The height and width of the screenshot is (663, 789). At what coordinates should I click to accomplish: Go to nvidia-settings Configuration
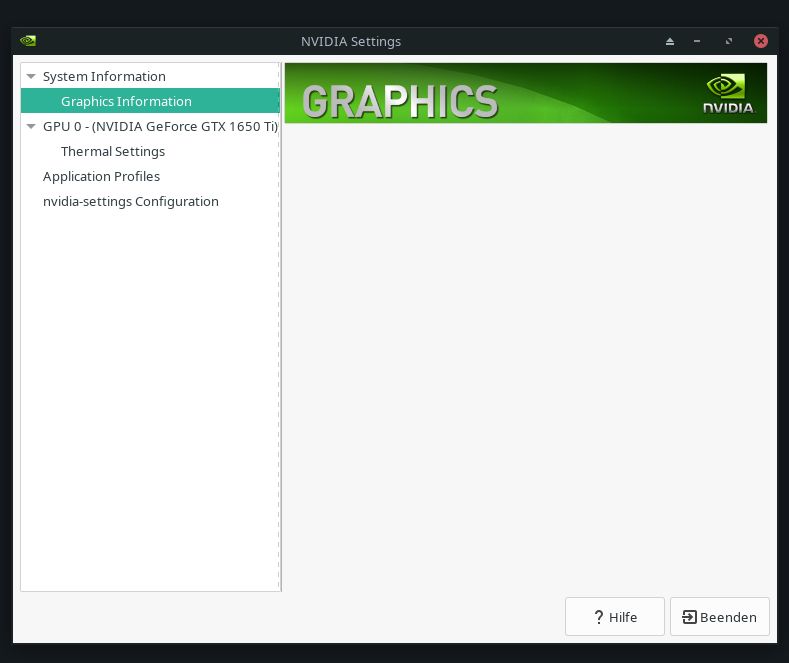coord(130,202)
